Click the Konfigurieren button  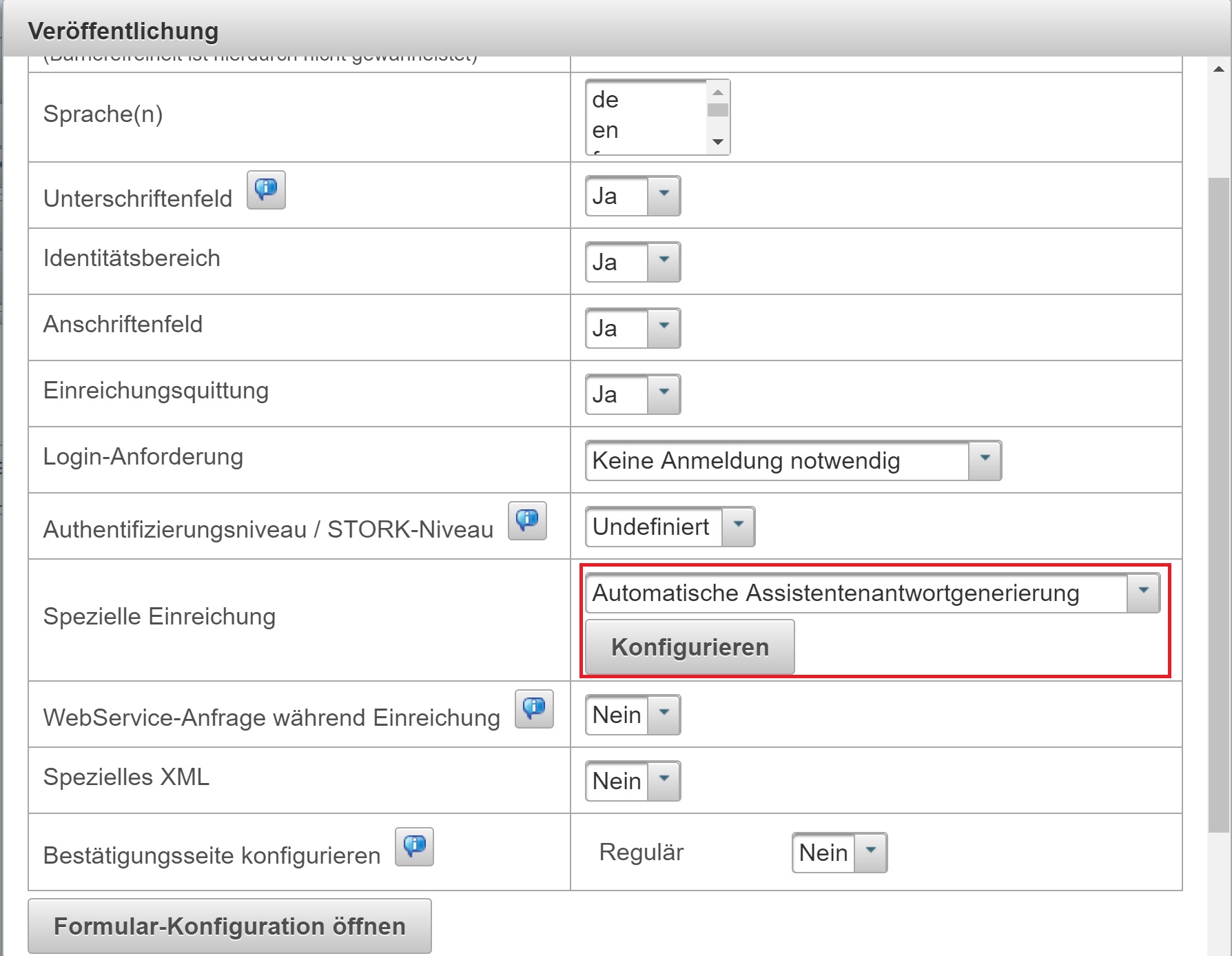pos(690,647)
